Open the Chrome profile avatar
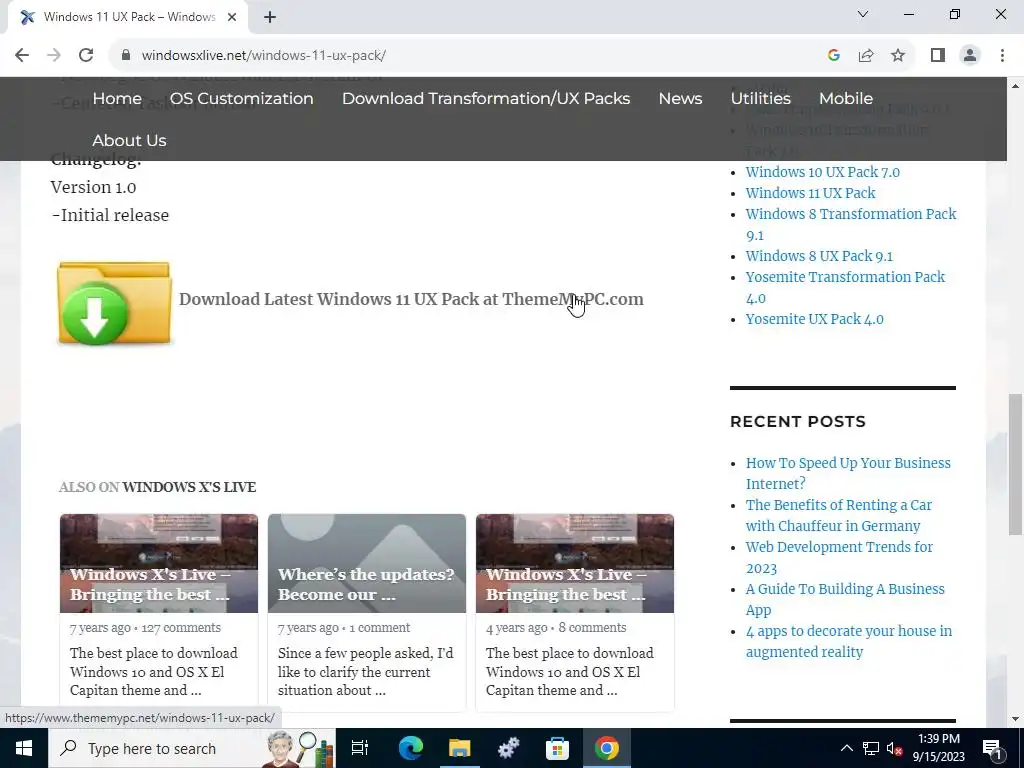1024x768 pixels. point(970,56)
